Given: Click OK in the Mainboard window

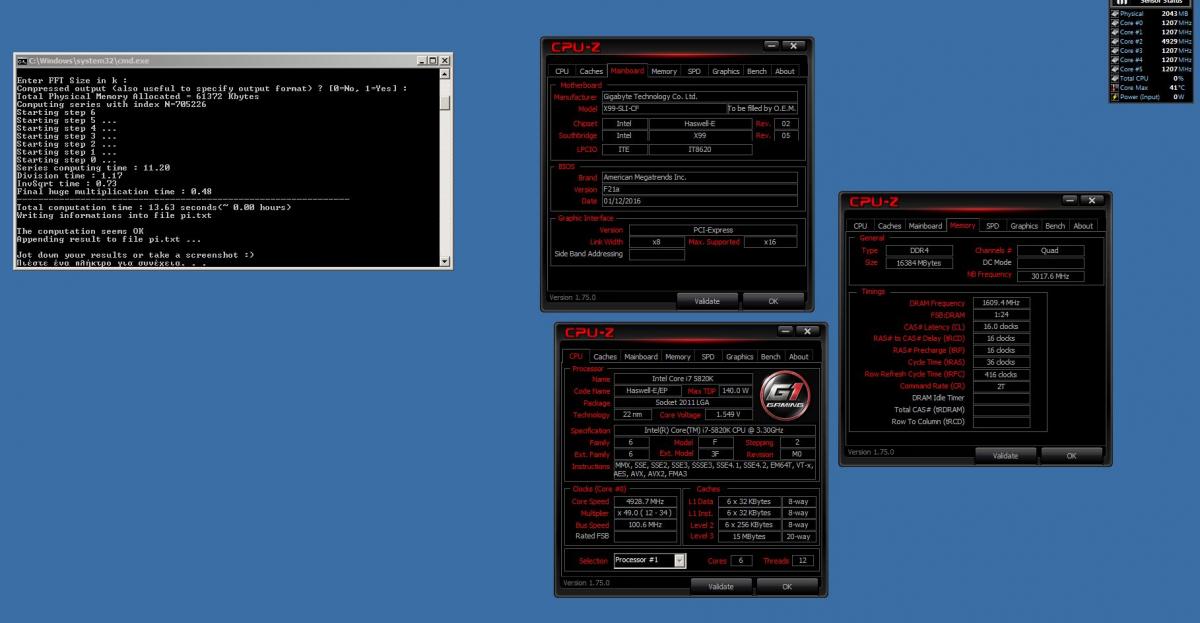Looking at the screenshot, I should (x=773, y=300).
